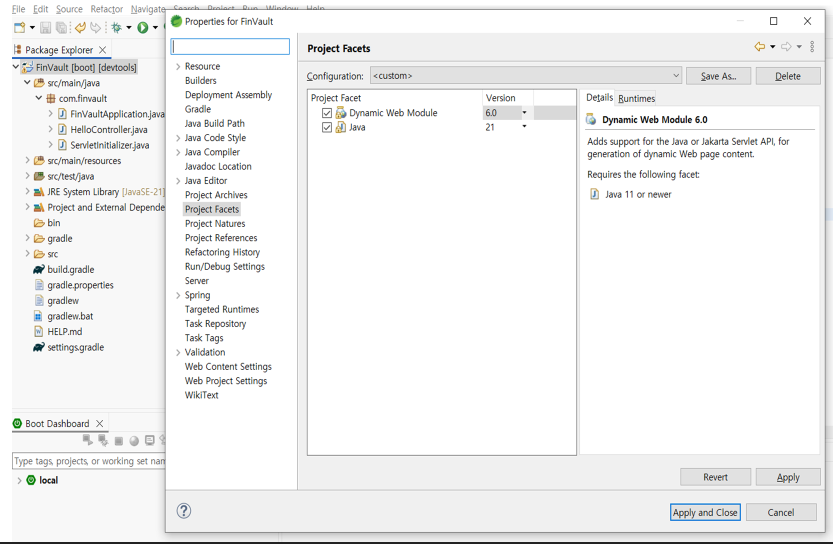Screen dimensions: 833x544
Task: Switch to the Details tab
Action: coord(599,98)
